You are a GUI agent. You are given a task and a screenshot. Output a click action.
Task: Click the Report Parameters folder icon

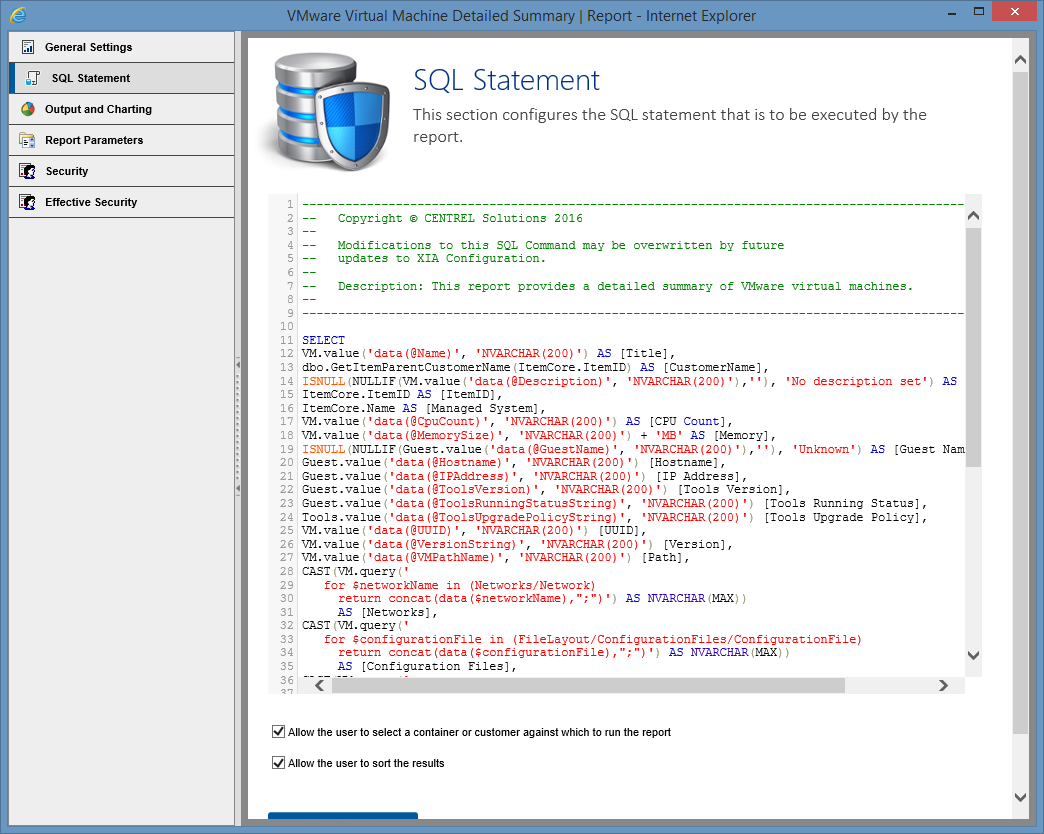(x=29, y=140)
